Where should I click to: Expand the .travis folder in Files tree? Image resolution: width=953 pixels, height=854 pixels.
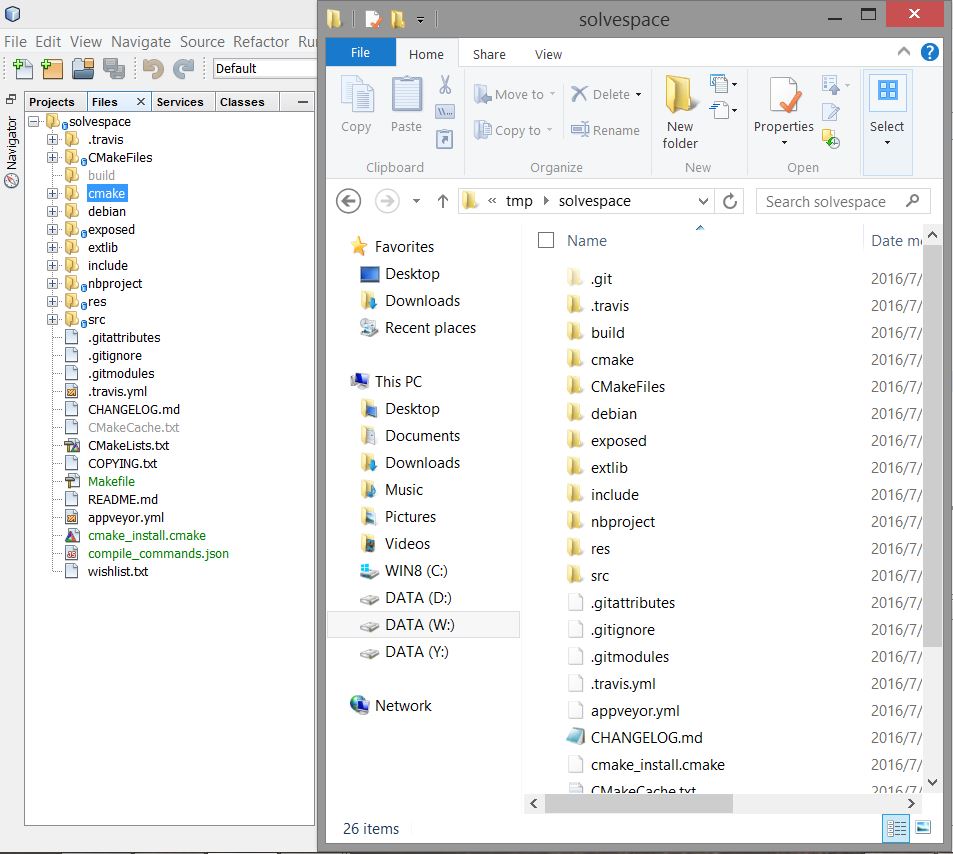[x=53, y=140]
